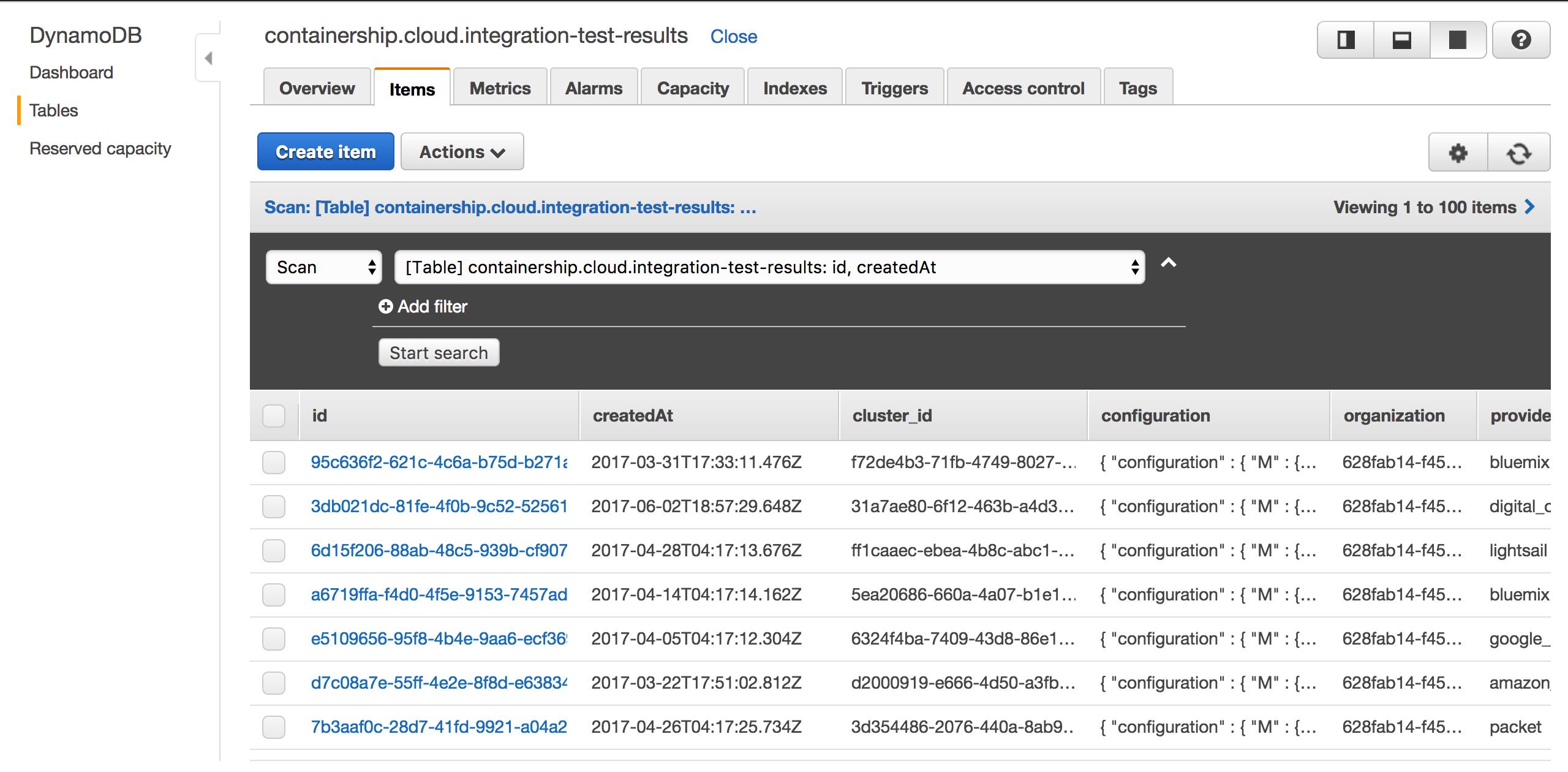Click the Add filter plus icon

pos(385,306)
